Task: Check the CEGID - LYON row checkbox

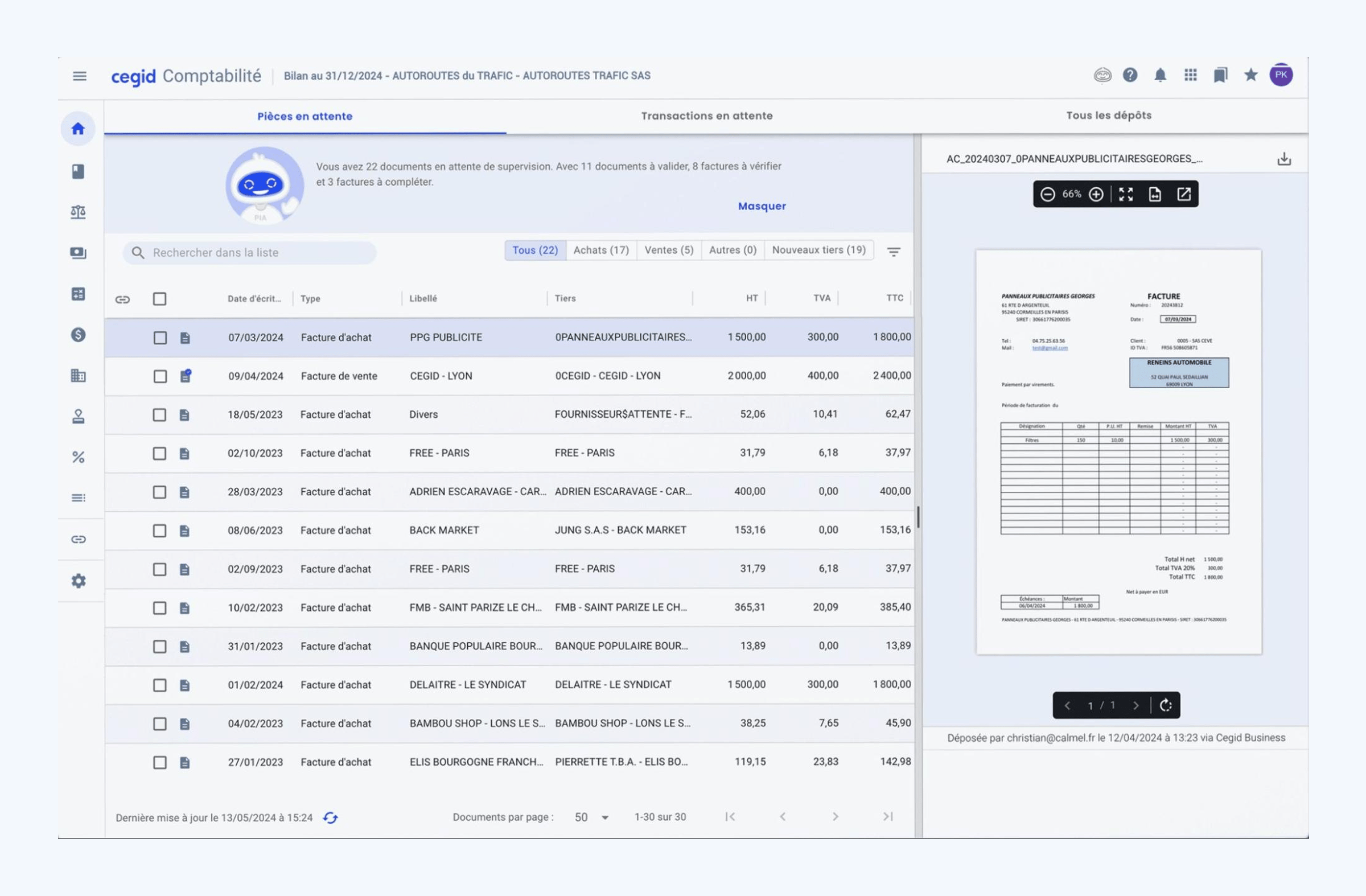Action: 160,376
